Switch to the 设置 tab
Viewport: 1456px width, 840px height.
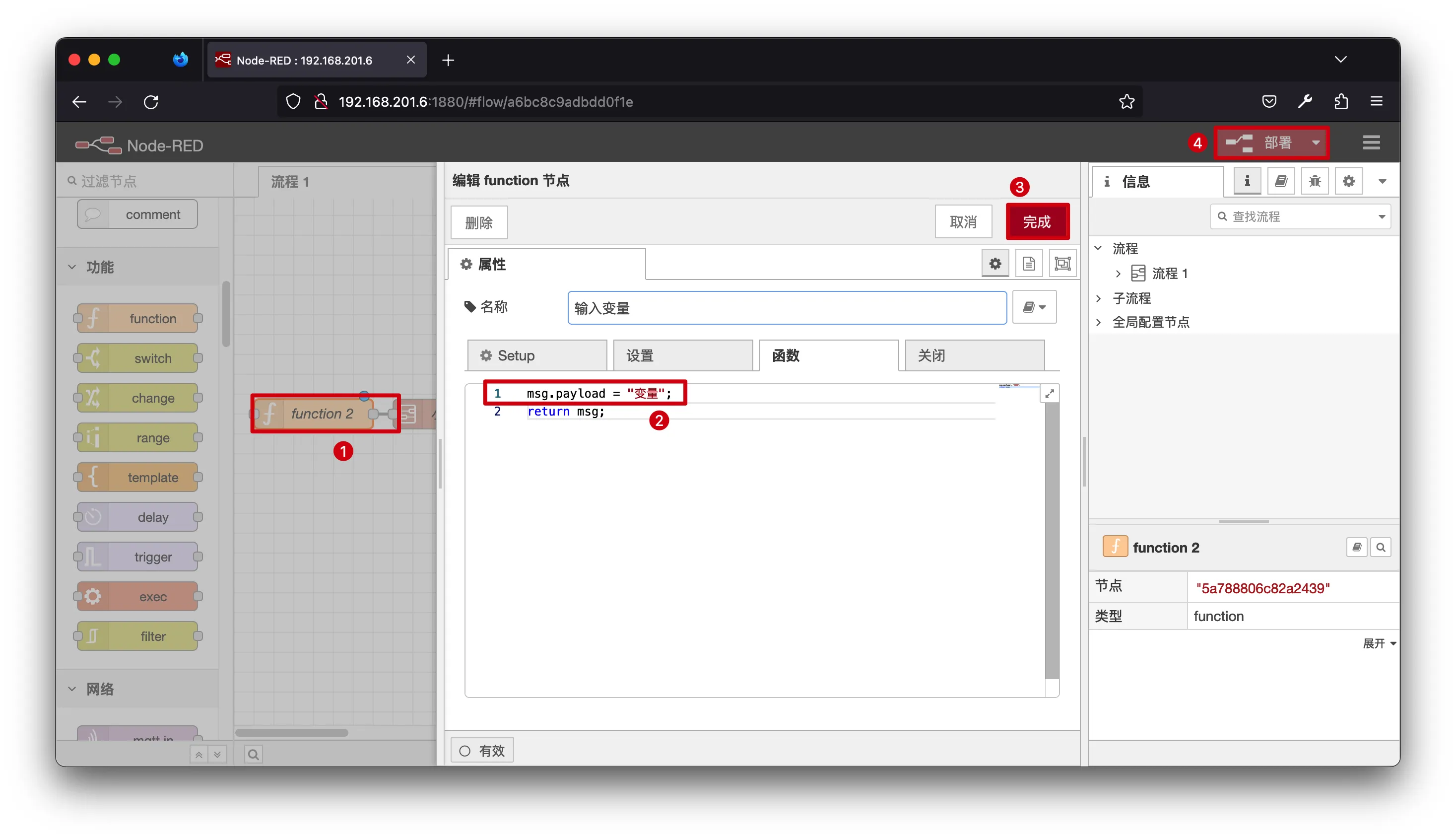[683, 355]
